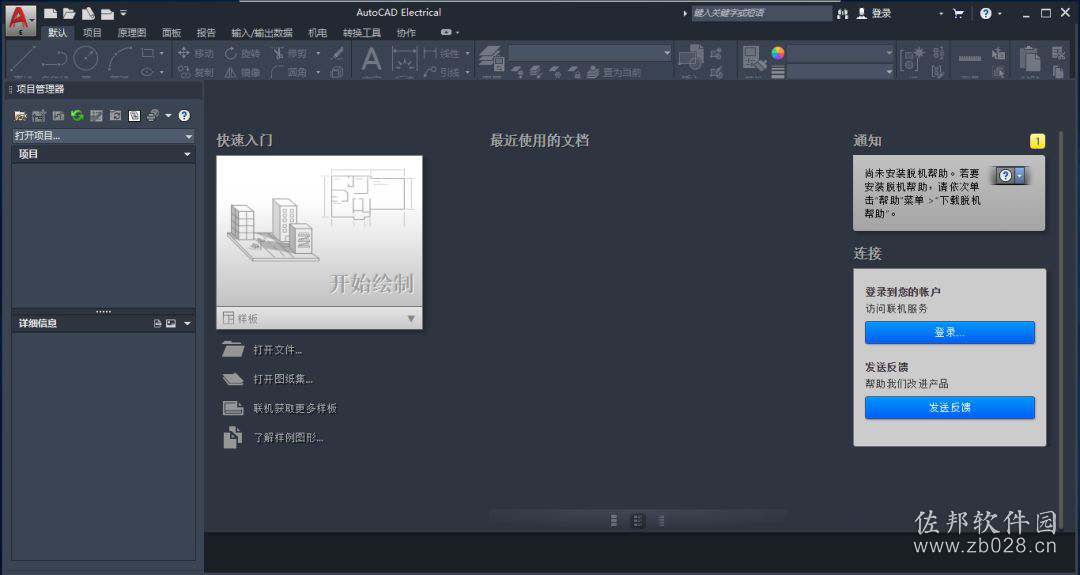1080x575 pixels.
Task: Select the 复制 (Copy) tool
Action: click(196, 72)
